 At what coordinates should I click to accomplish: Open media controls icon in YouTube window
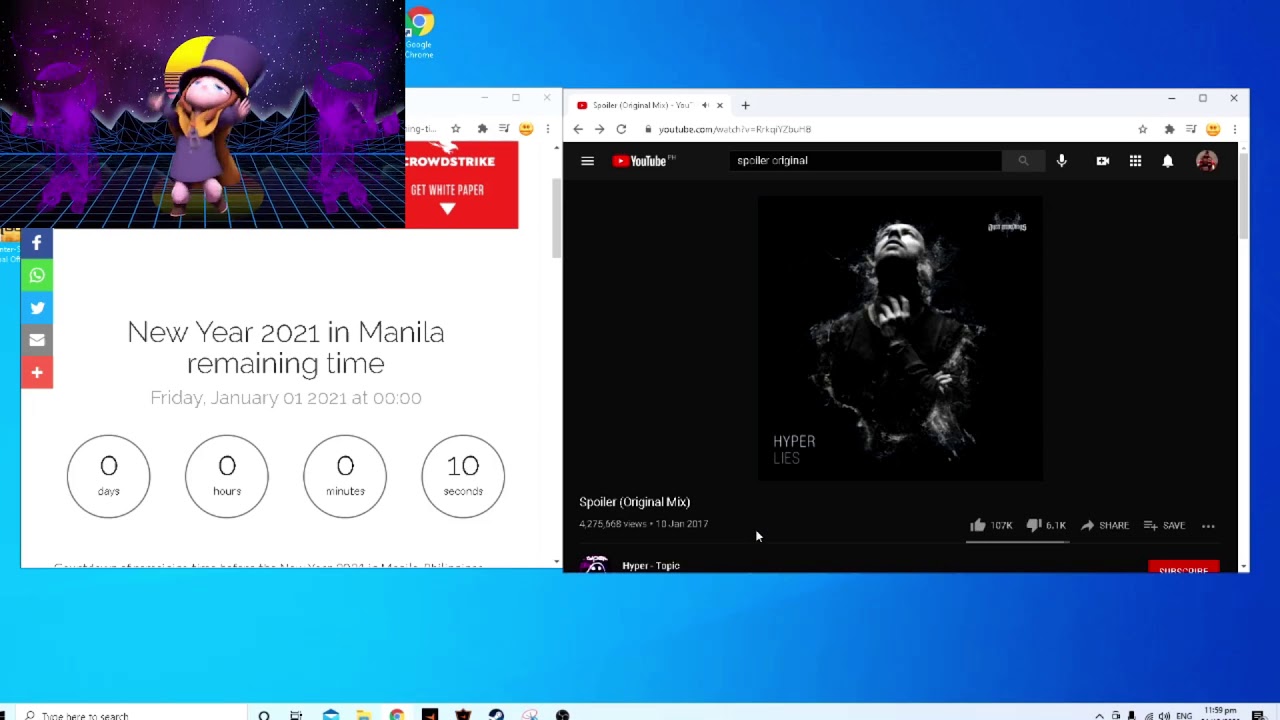(x=1191, y=129)
